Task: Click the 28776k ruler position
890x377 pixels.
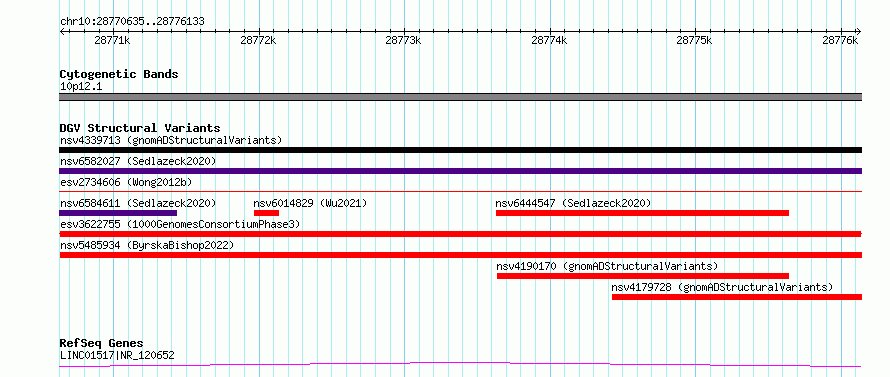Action: tap(841, 41)
